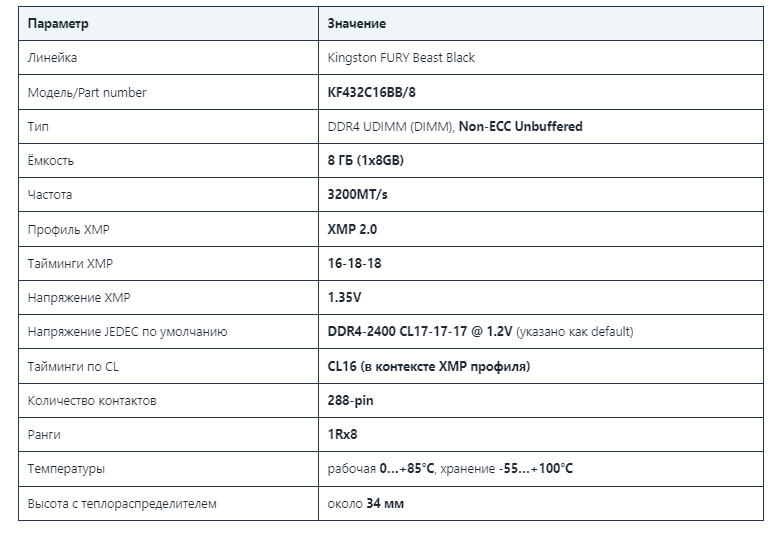Click the '8 ГБ (1x8GB)' capacity value
The image size is (774, 538).
click(x=365, y=160)
